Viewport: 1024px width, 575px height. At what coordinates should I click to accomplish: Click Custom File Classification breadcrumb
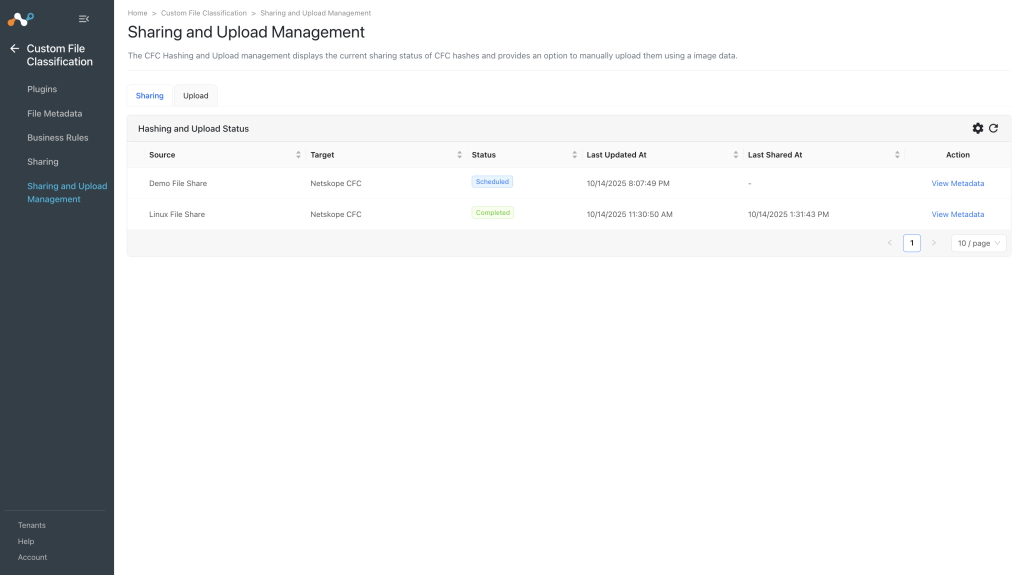tap(204, 13)
